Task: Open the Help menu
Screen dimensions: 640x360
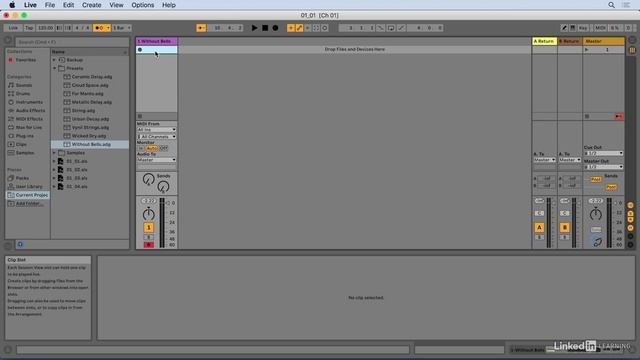Action: click(x=169, y=5)
